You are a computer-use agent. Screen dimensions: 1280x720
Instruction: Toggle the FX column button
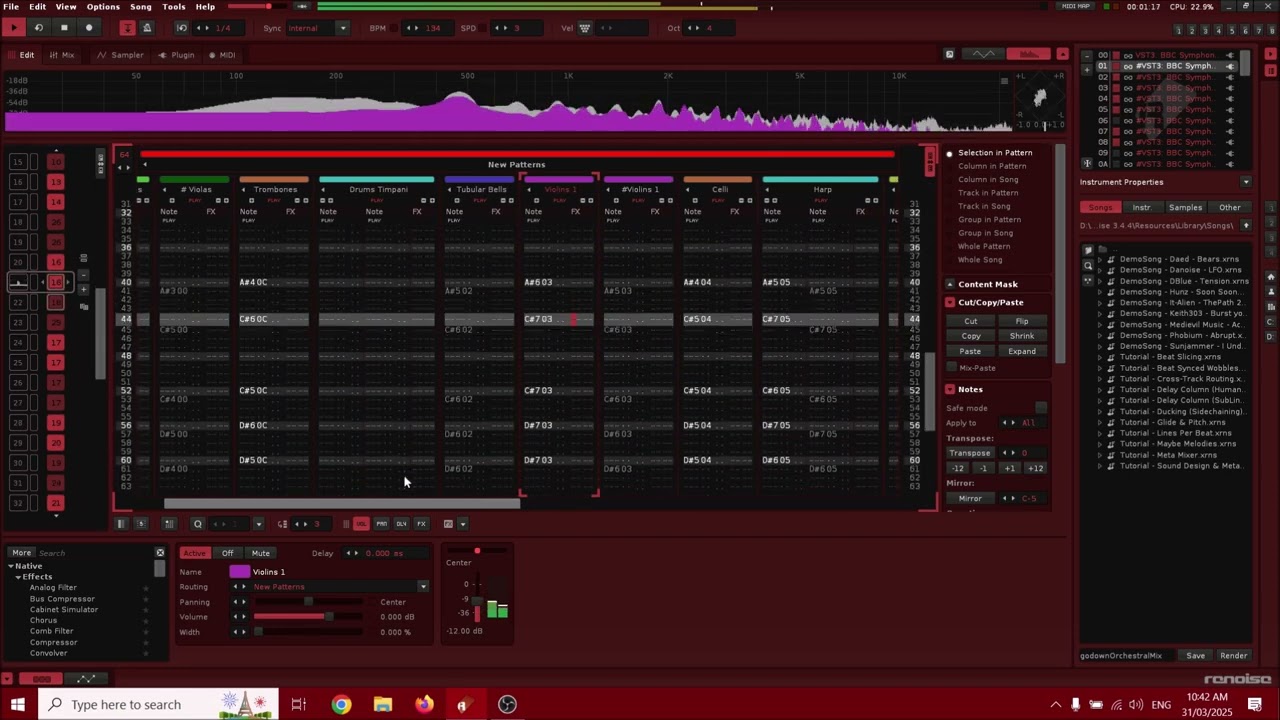coord(421,524)
